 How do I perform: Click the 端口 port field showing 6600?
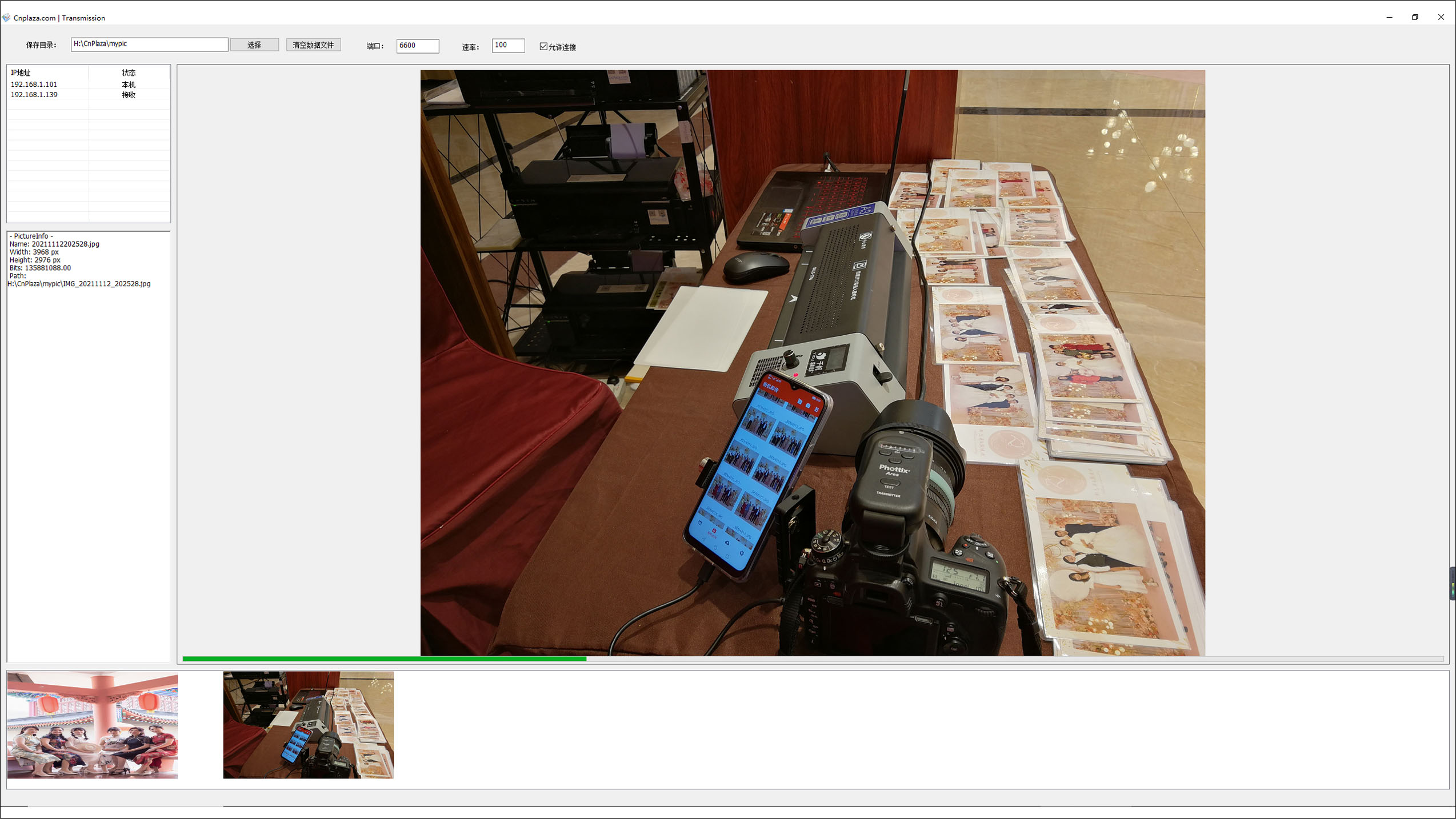coord(417,46)
